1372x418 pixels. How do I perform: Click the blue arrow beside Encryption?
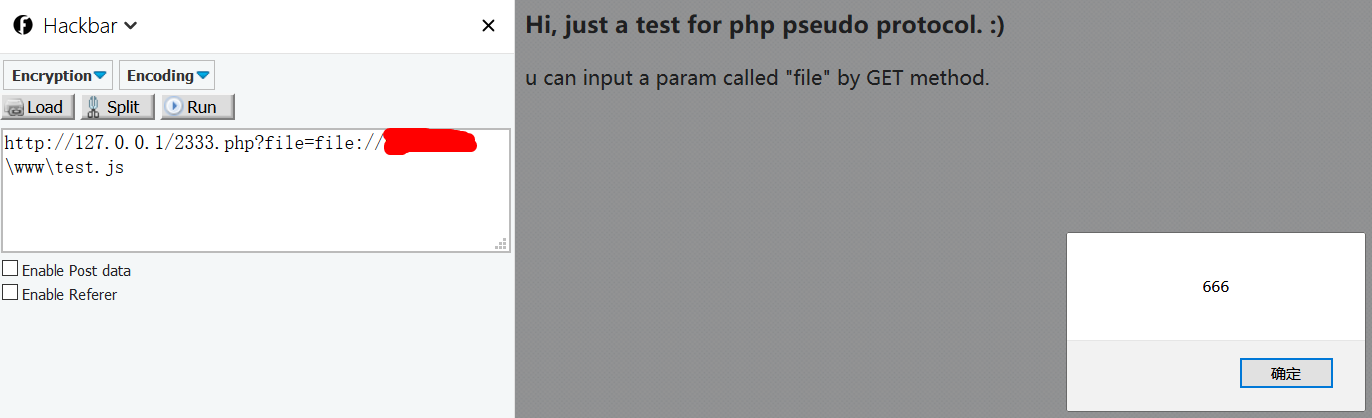pyautogui.click(x=101, y=76)
